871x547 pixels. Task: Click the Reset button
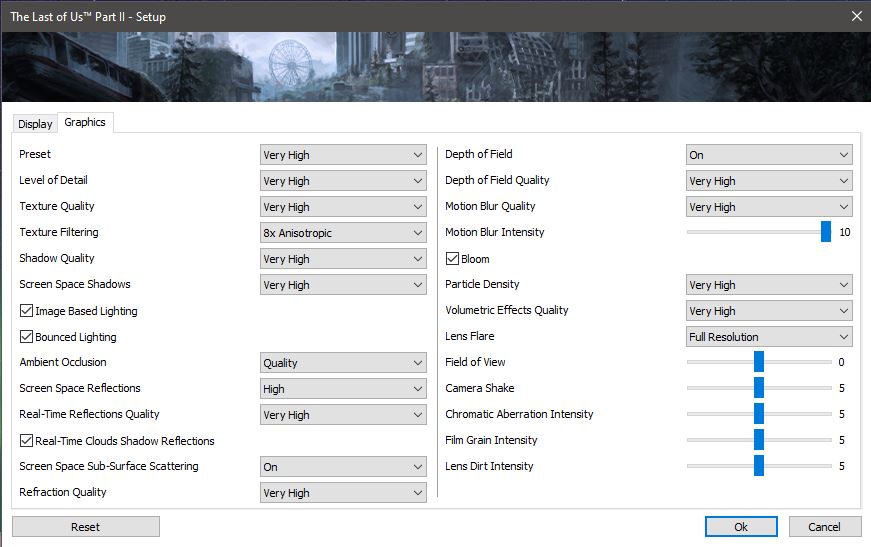click(86, 526)
